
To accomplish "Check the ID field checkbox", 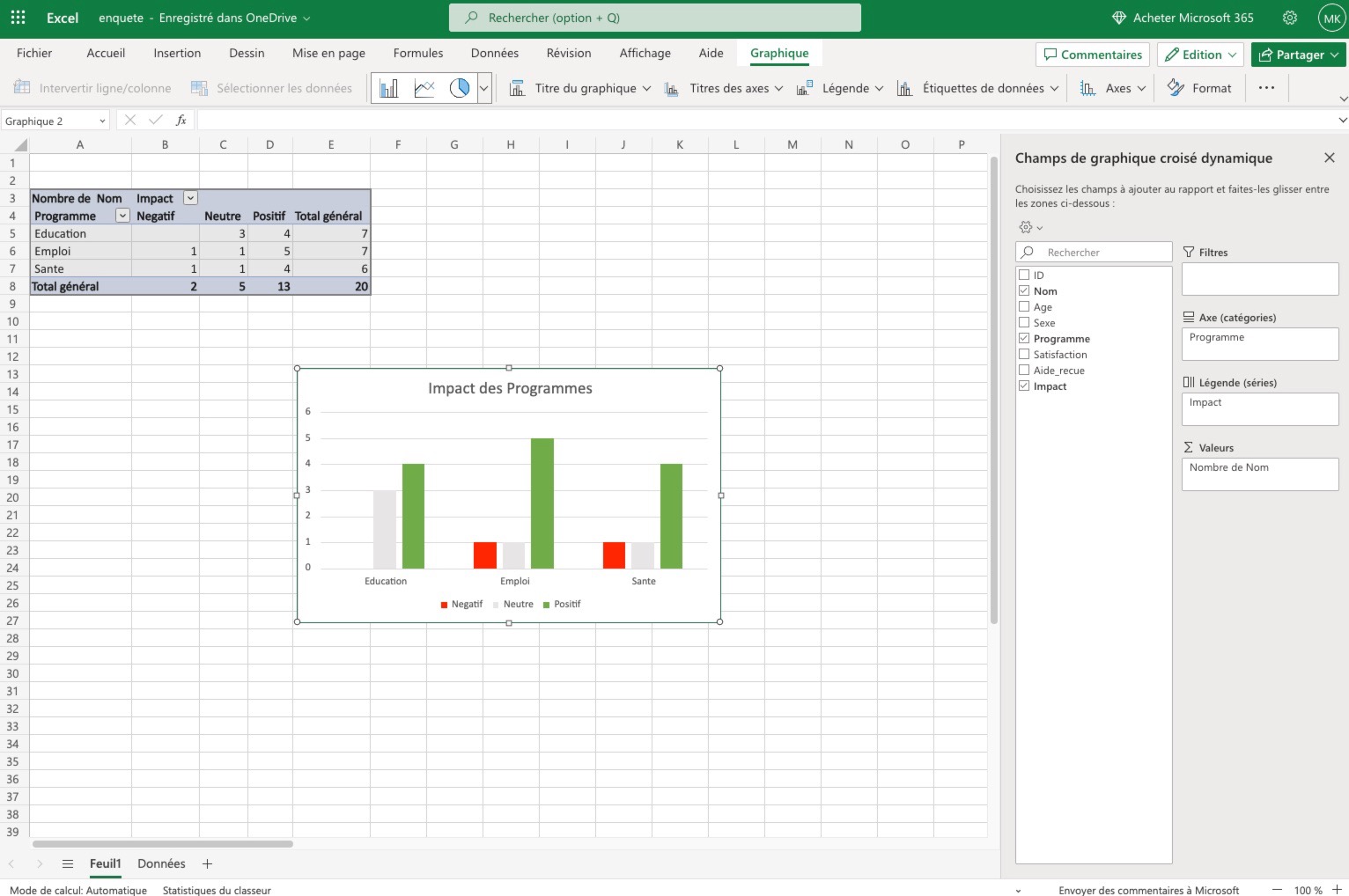I will click(1024, 275).
